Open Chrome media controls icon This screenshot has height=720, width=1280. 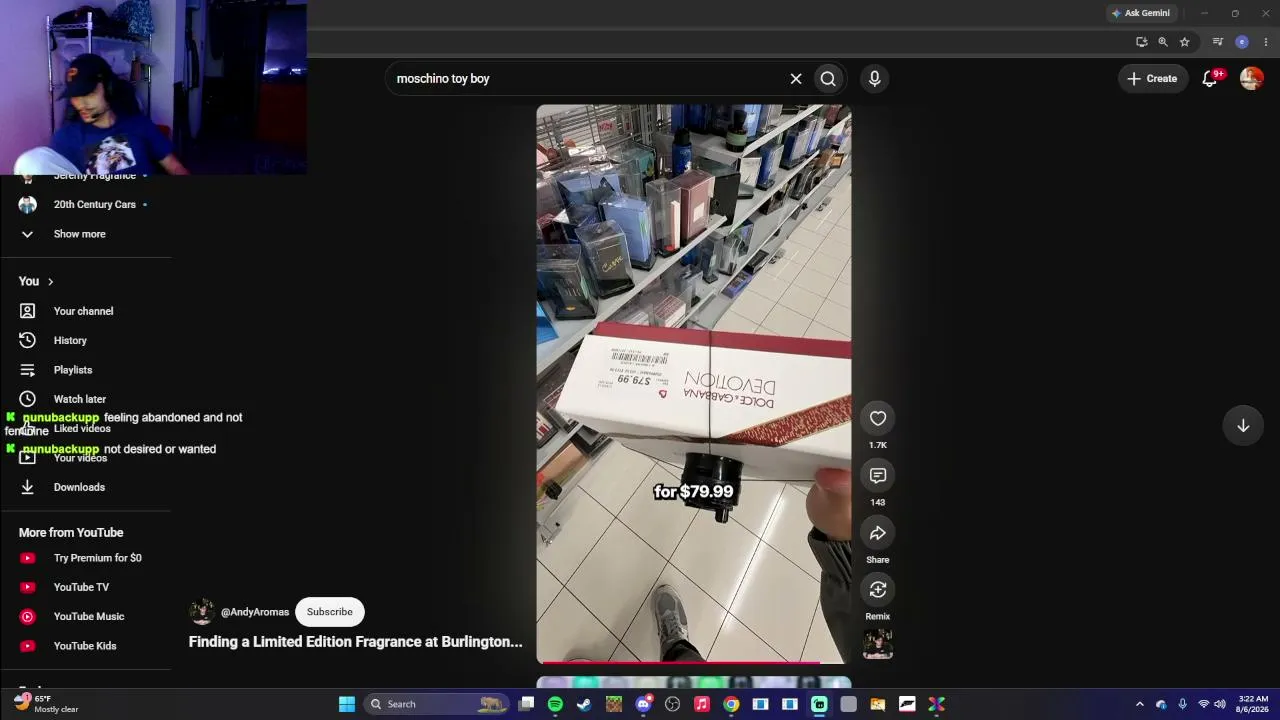(1217, 42)
